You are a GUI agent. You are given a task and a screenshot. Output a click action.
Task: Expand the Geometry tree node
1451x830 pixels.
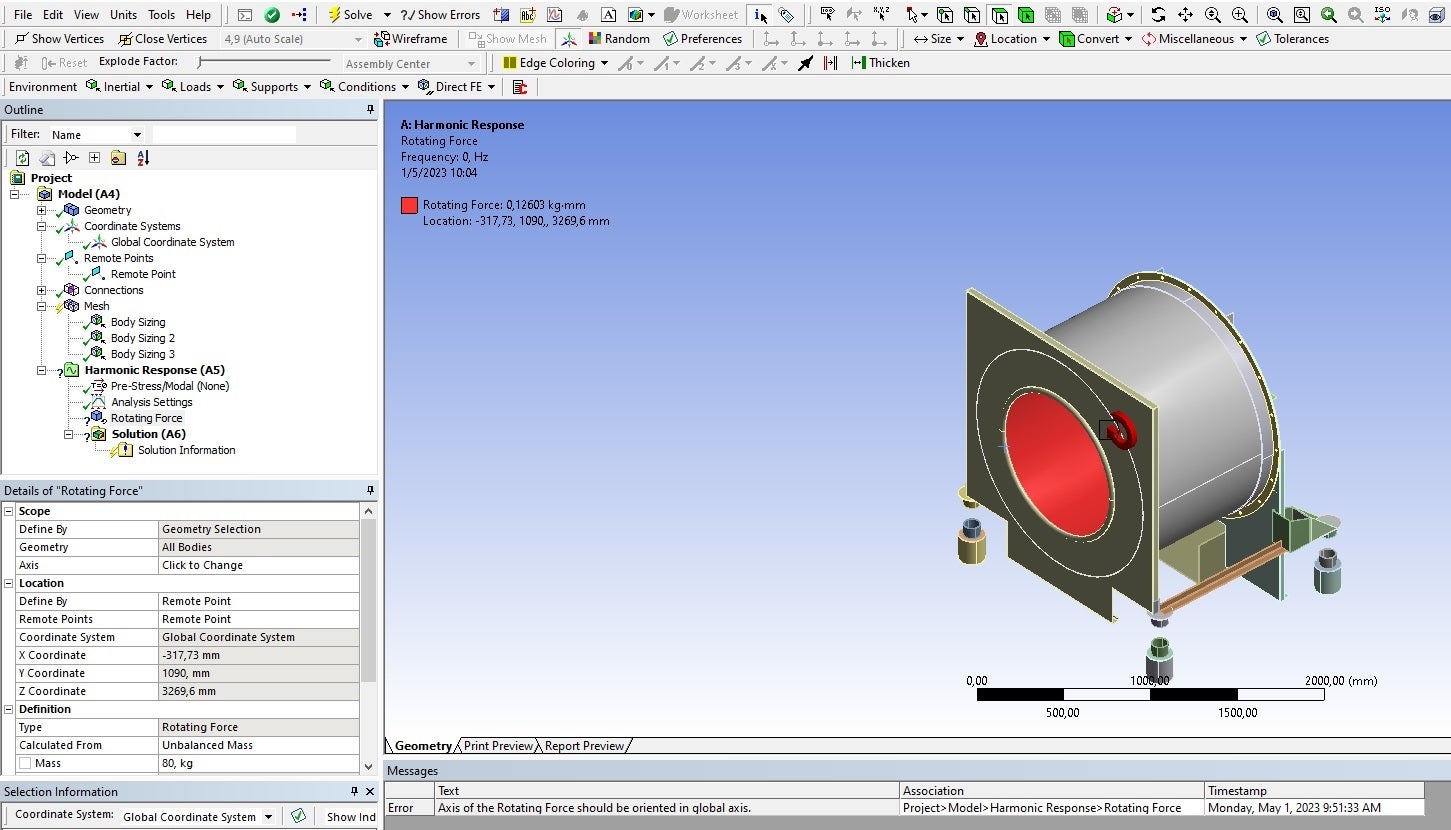coord(41,210)
